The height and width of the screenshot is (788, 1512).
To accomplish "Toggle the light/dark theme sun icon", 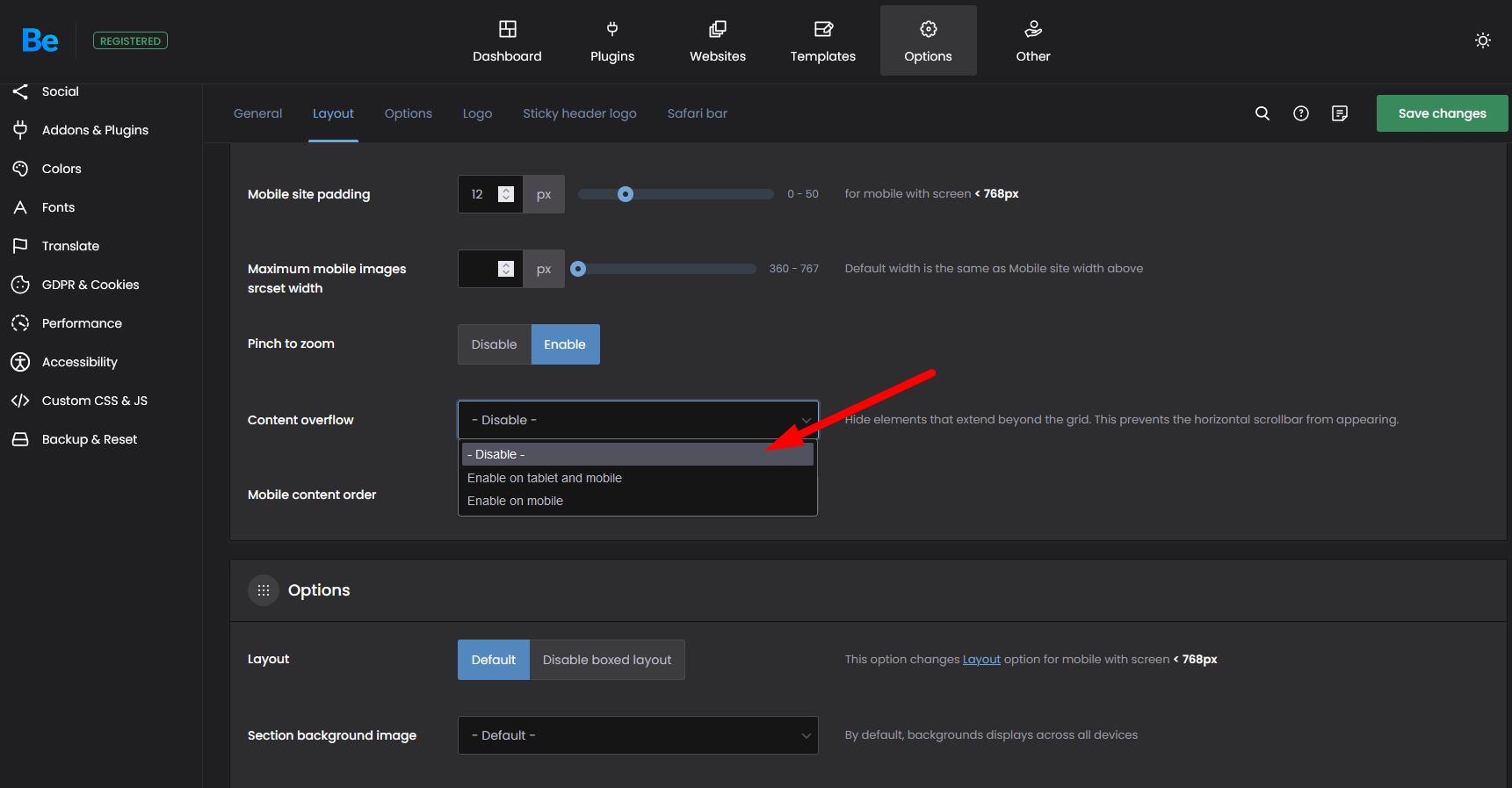I will pyautogui.click(x=1483, y=40).
